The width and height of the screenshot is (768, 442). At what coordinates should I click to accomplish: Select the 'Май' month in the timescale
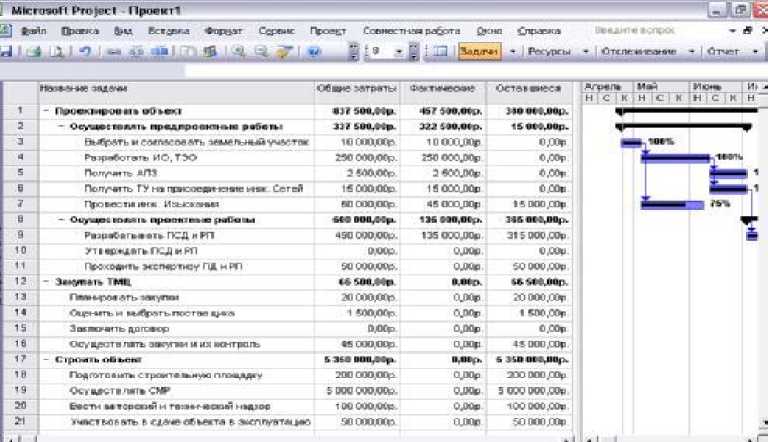661,87
